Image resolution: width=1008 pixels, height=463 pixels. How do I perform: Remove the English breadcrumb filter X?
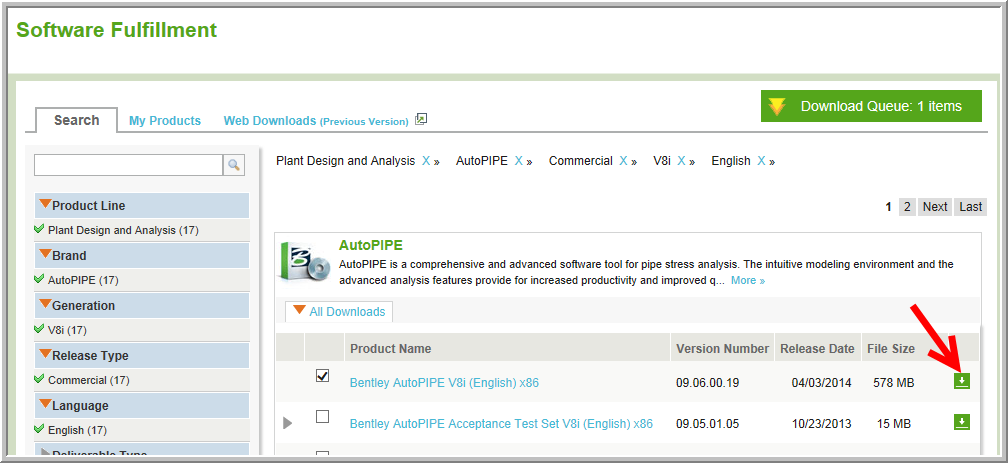761,161
